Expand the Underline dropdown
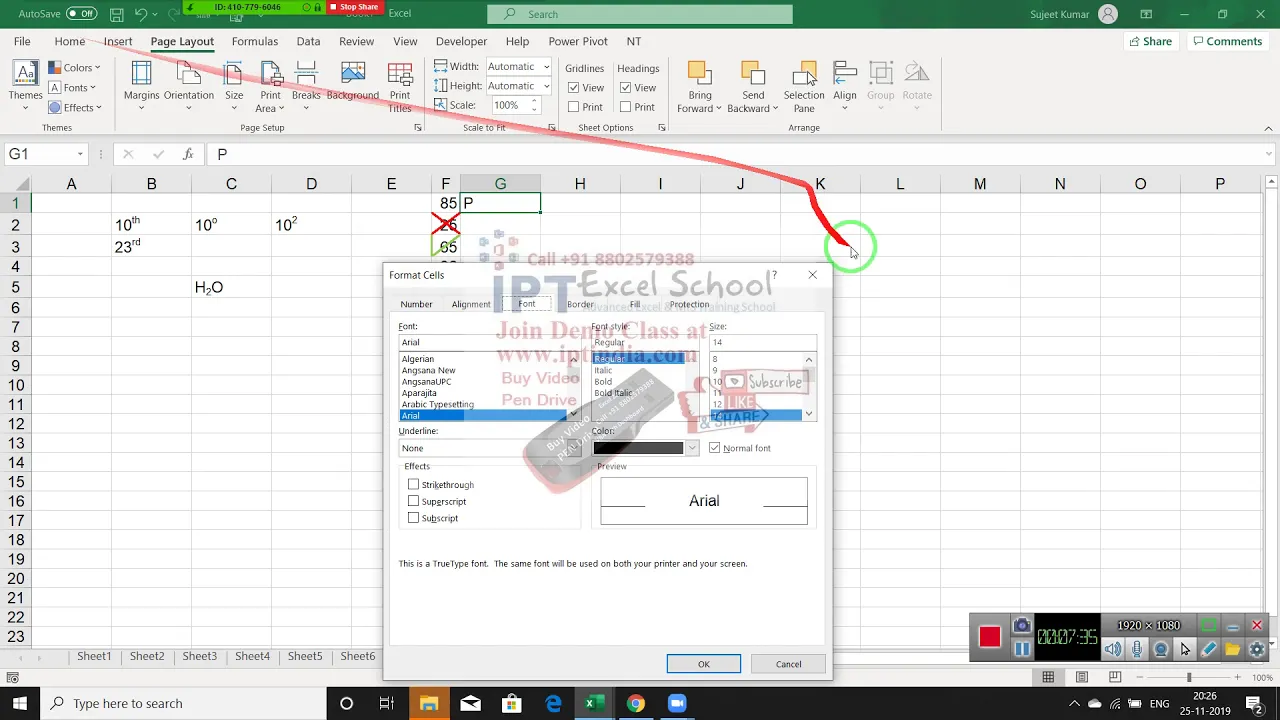The image size is (1280, 720). tap(573, 448)
